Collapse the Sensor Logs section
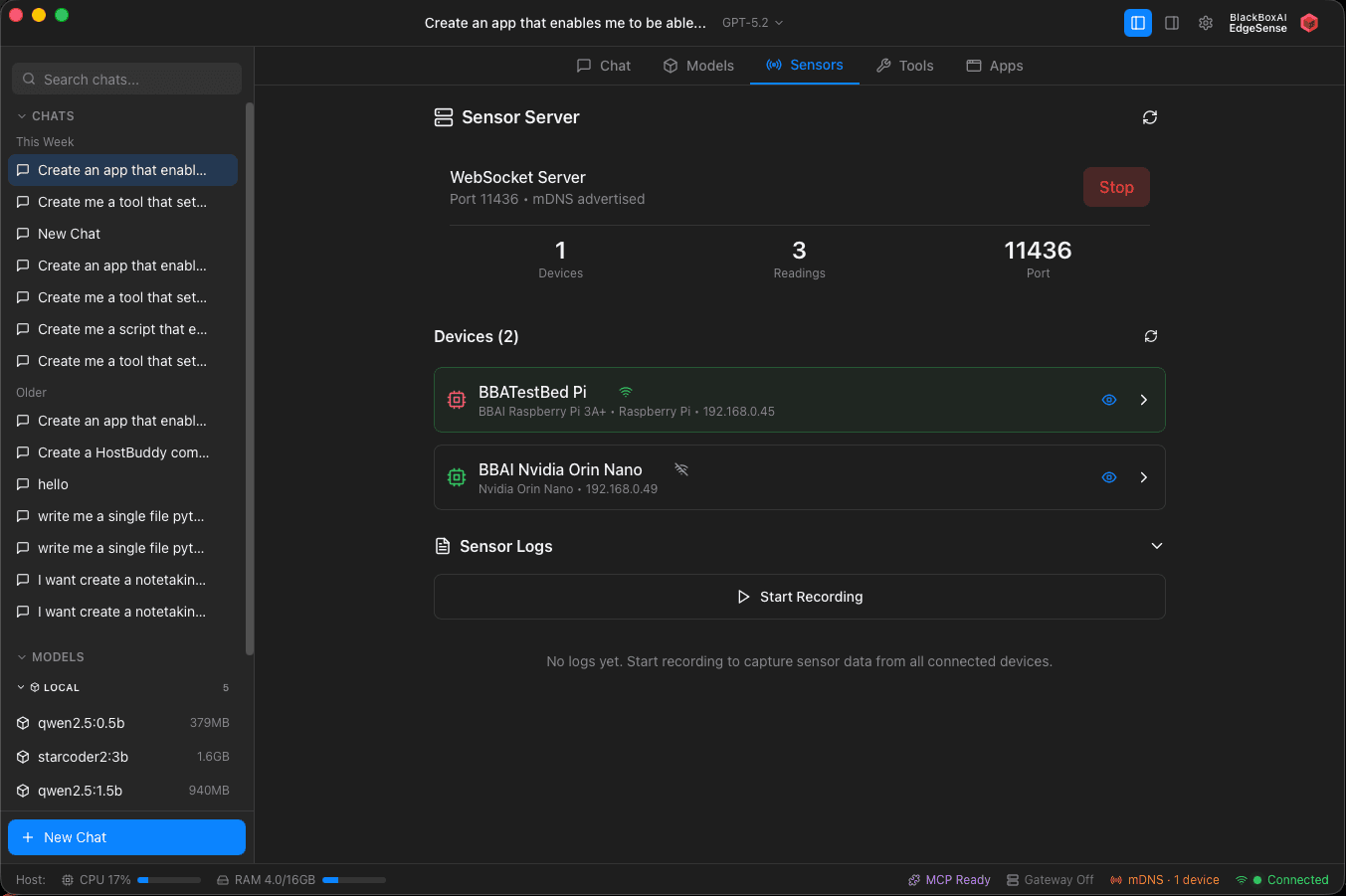Image resolution: width=1346 pixels, height=896 pixels. coord(1156,546)
